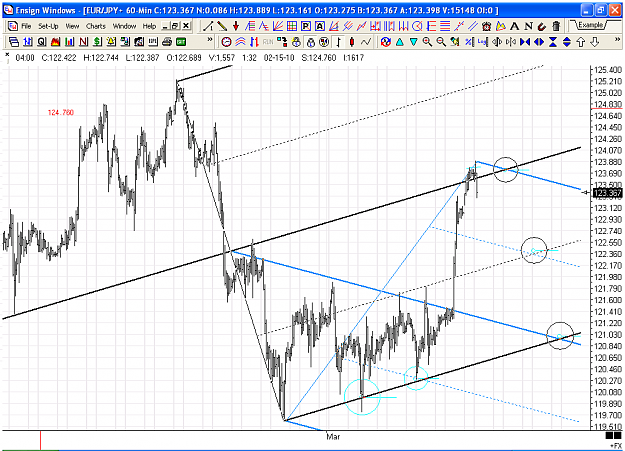Toggle the line chart style button
This screenshot has height=451, width=625.
click(x=366, y=41)
